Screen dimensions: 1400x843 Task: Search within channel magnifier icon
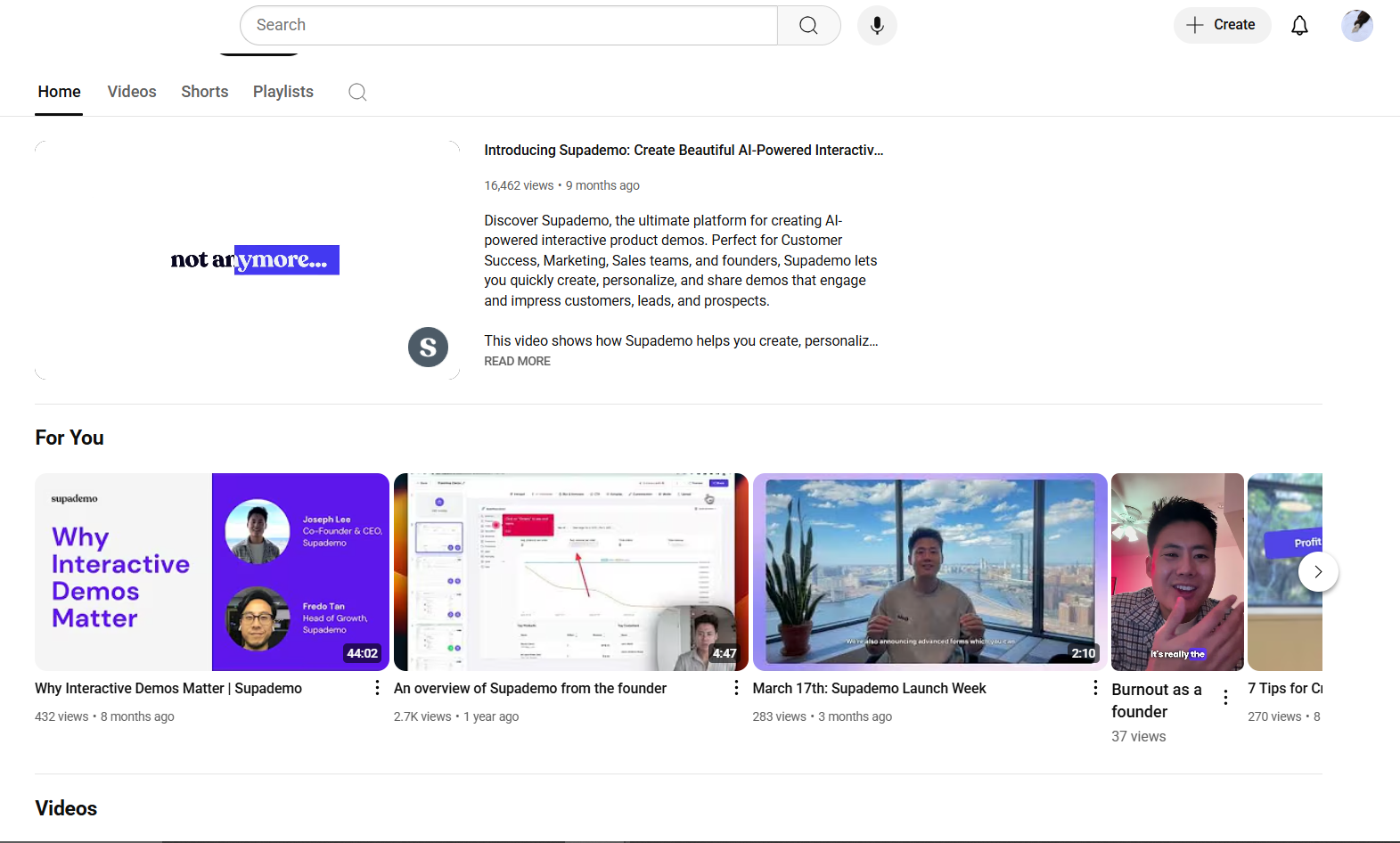357,92
